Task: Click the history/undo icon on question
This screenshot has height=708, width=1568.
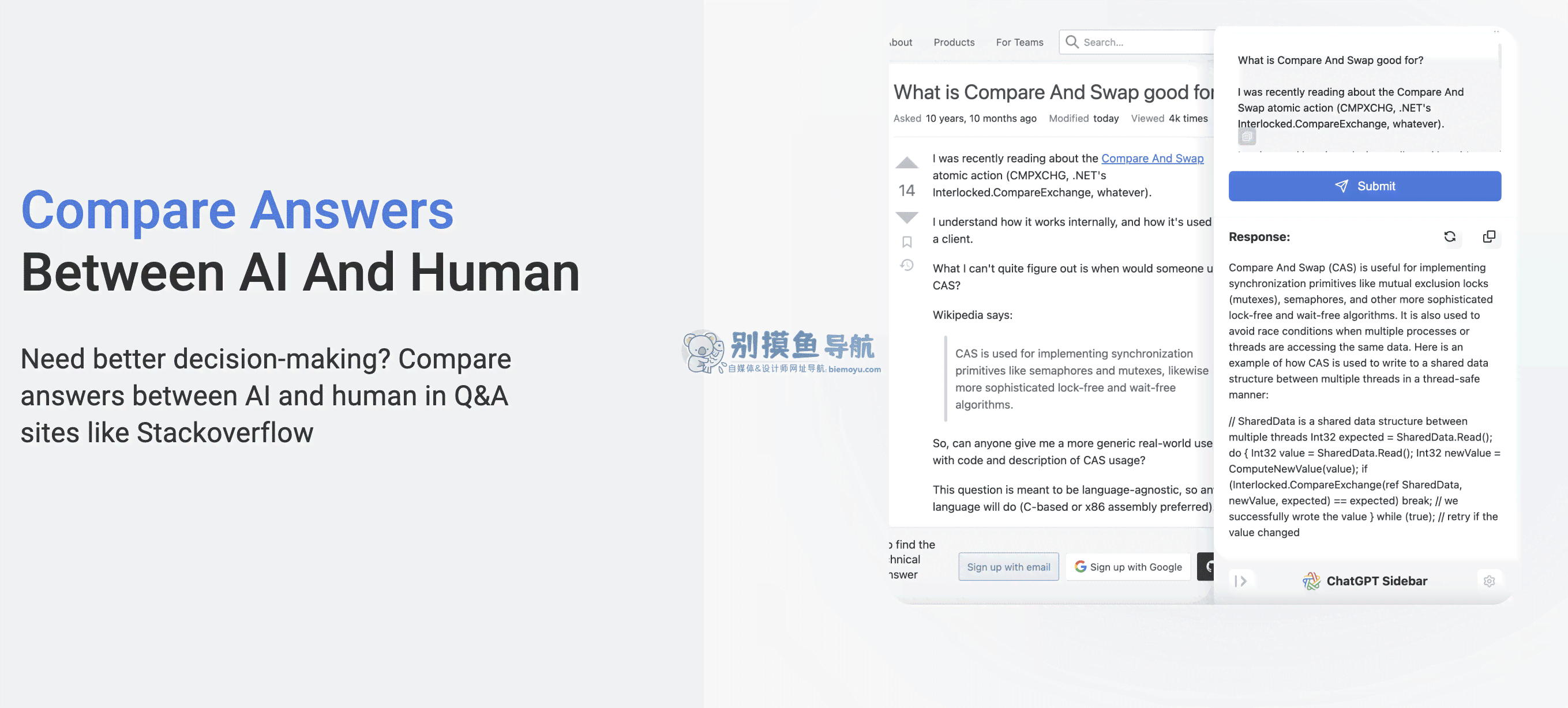Action: [x=905, y=262]
